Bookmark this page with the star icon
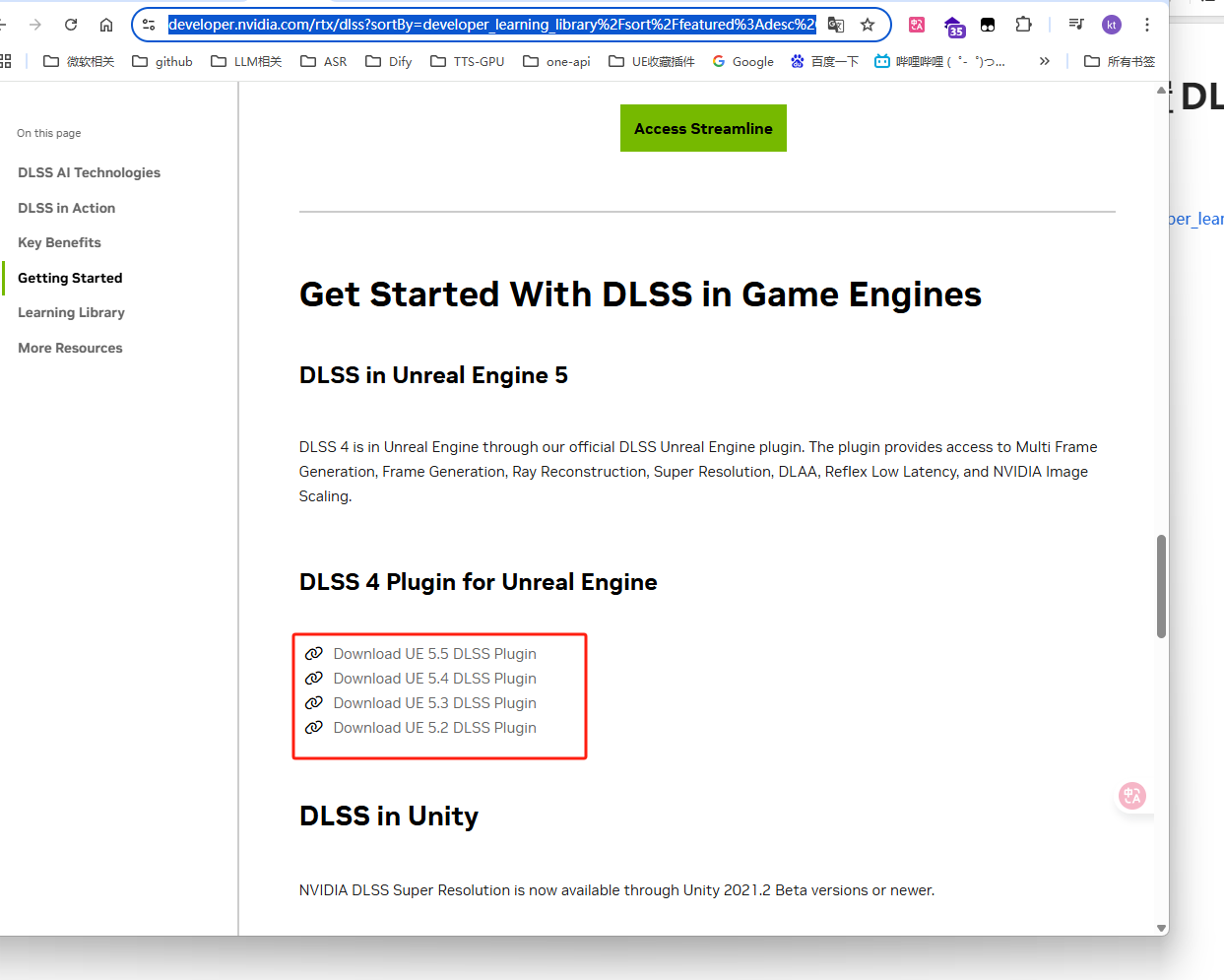 click(x=868, y=25)
